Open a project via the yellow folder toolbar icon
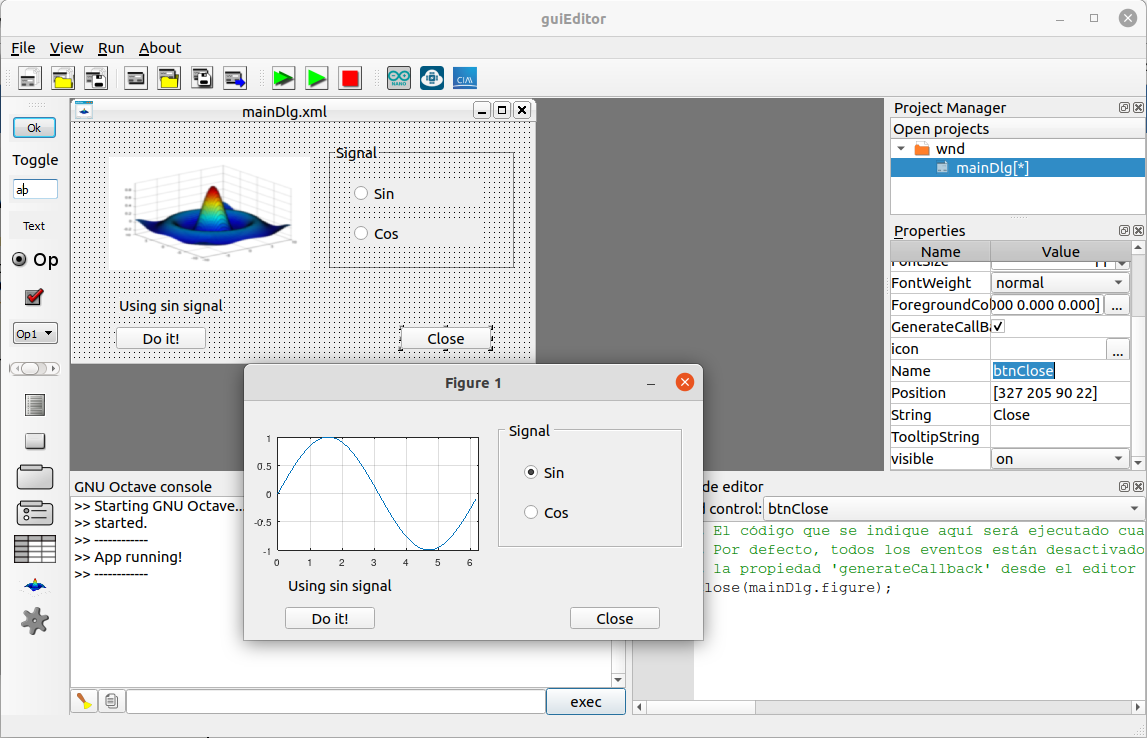Image resolution: width=1147 pixels, height=738 pixels. pos(61,78)
